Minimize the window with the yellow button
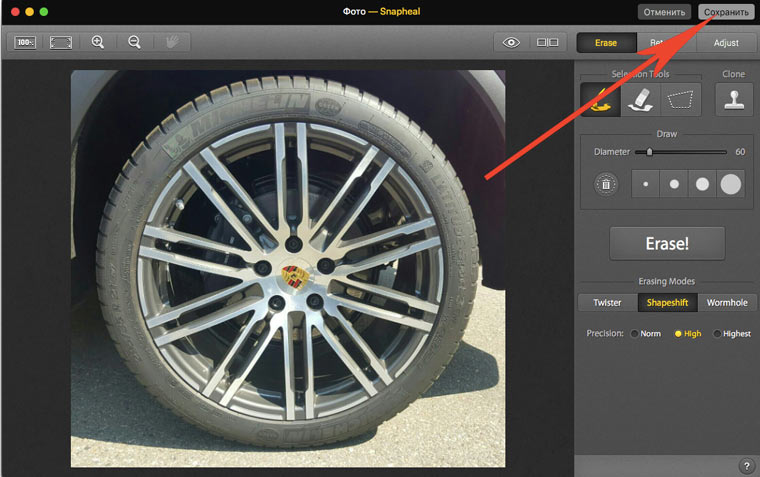Image resolution: width=760 pixels, height=477 pixels. coord(30,12)
